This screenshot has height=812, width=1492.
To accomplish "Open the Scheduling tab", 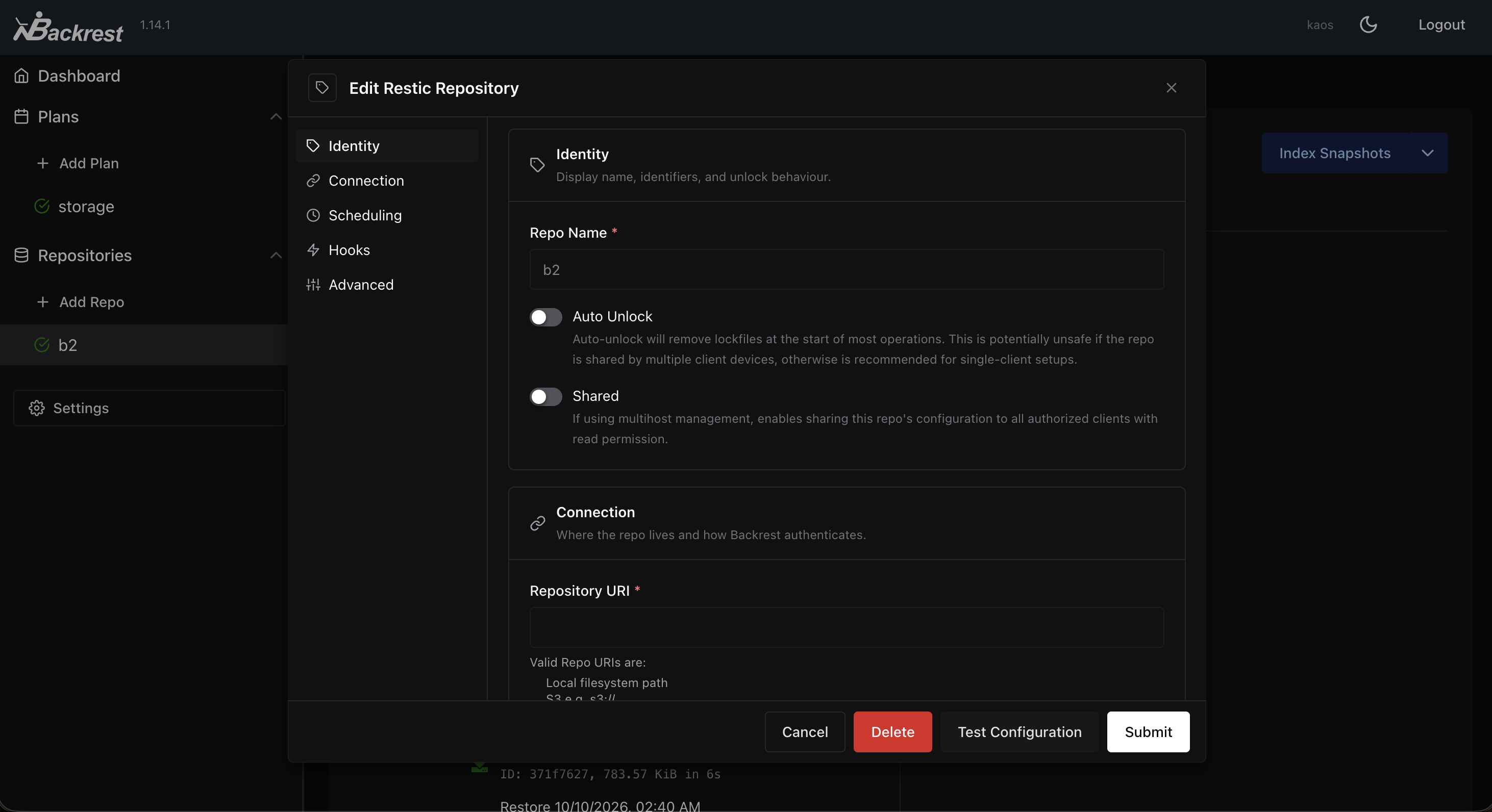I will pos(387,215).
